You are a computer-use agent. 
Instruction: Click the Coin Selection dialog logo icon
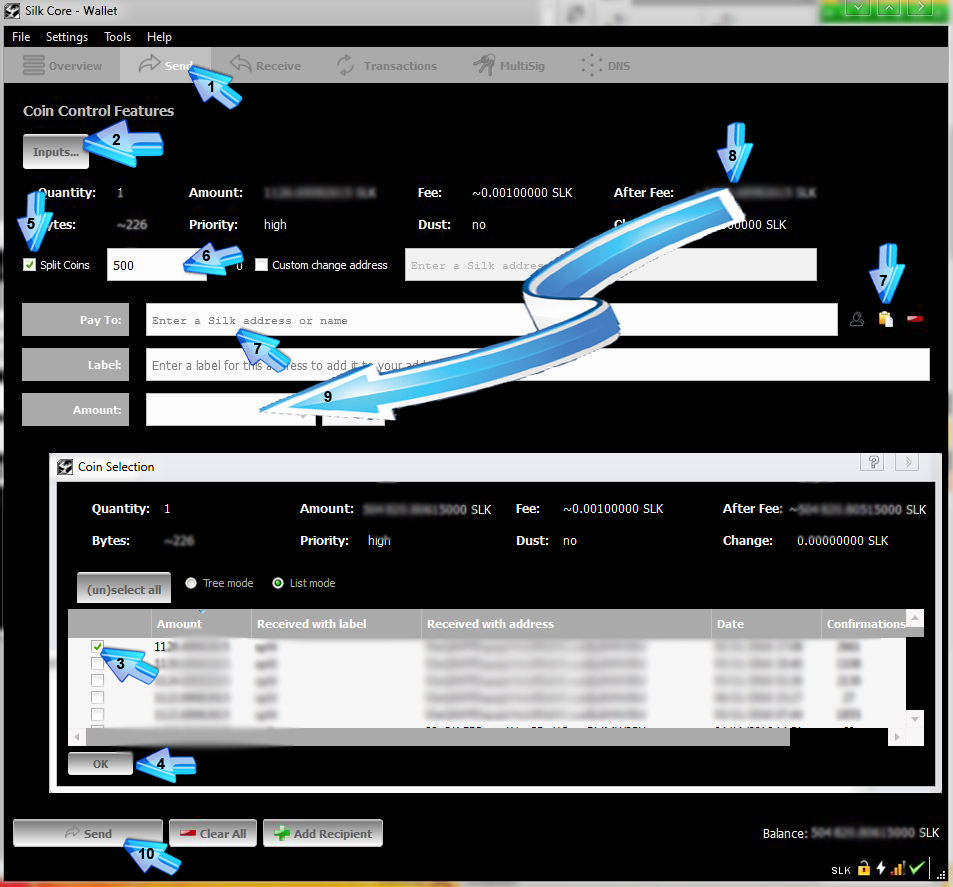pyautogui.click(x=64, y=467)
